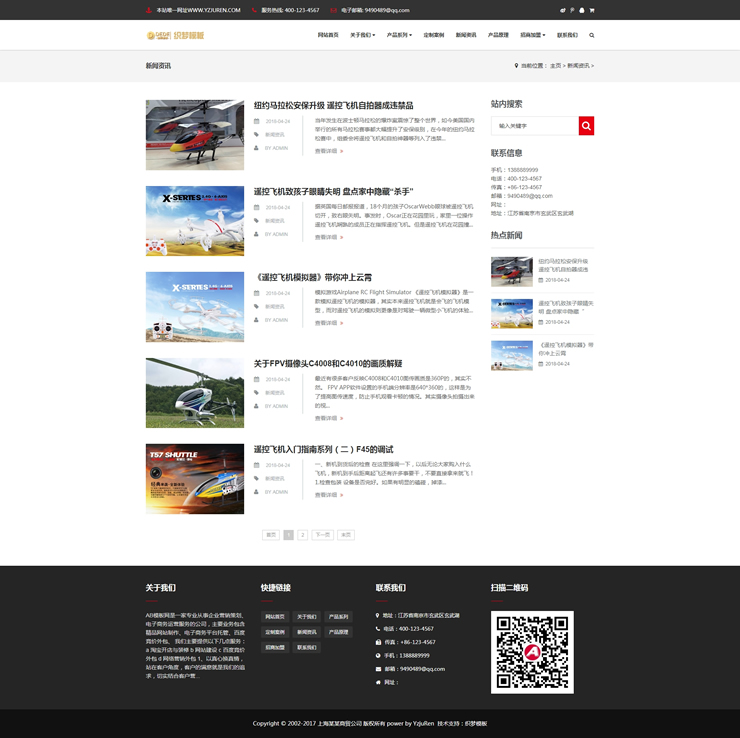Screen dimensions: 740x738
Task: Expand the 产品系列 navigation dropdown
Action: coord(399,35)
